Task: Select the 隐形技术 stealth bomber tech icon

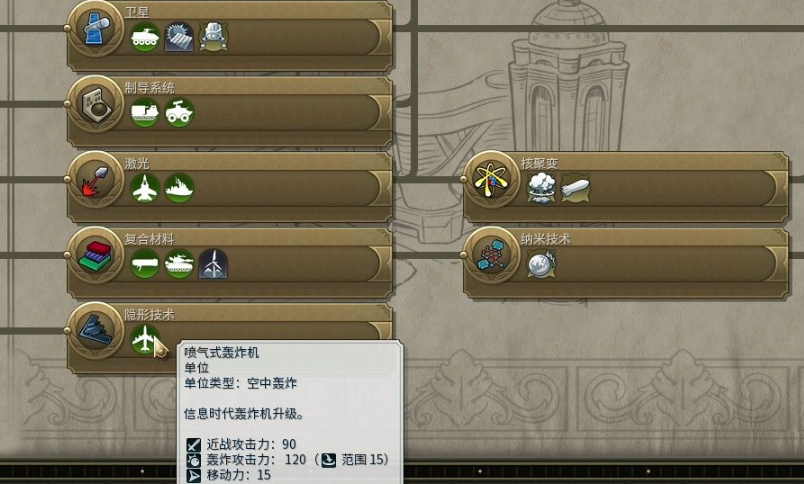Action: (96, 330)
